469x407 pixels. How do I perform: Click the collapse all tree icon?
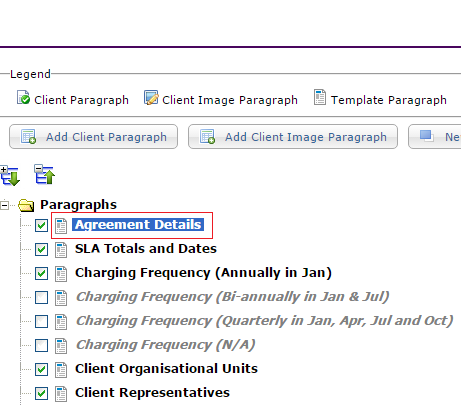[x=44, y=174]
